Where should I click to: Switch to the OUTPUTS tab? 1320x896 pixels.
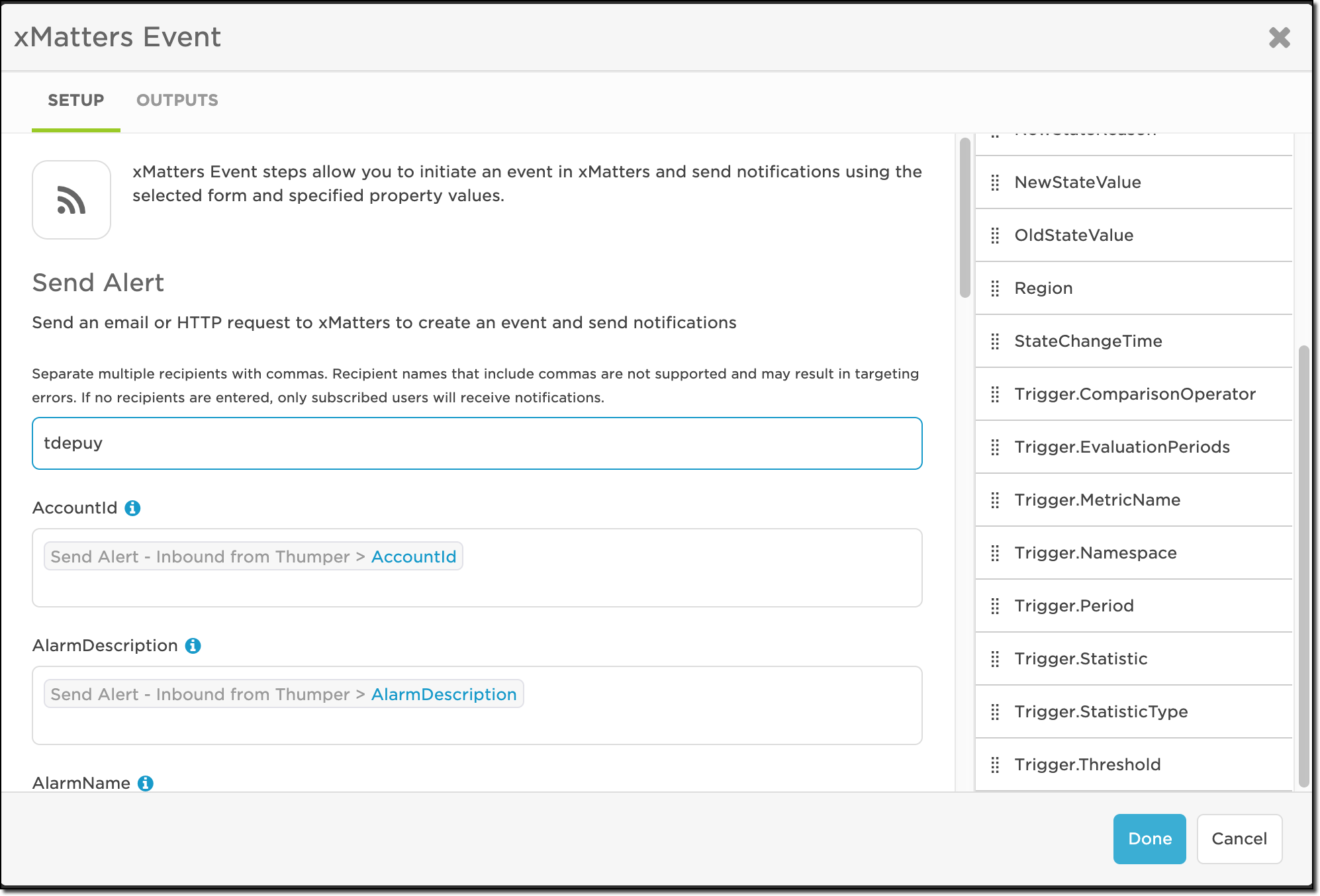pos(177,101)
